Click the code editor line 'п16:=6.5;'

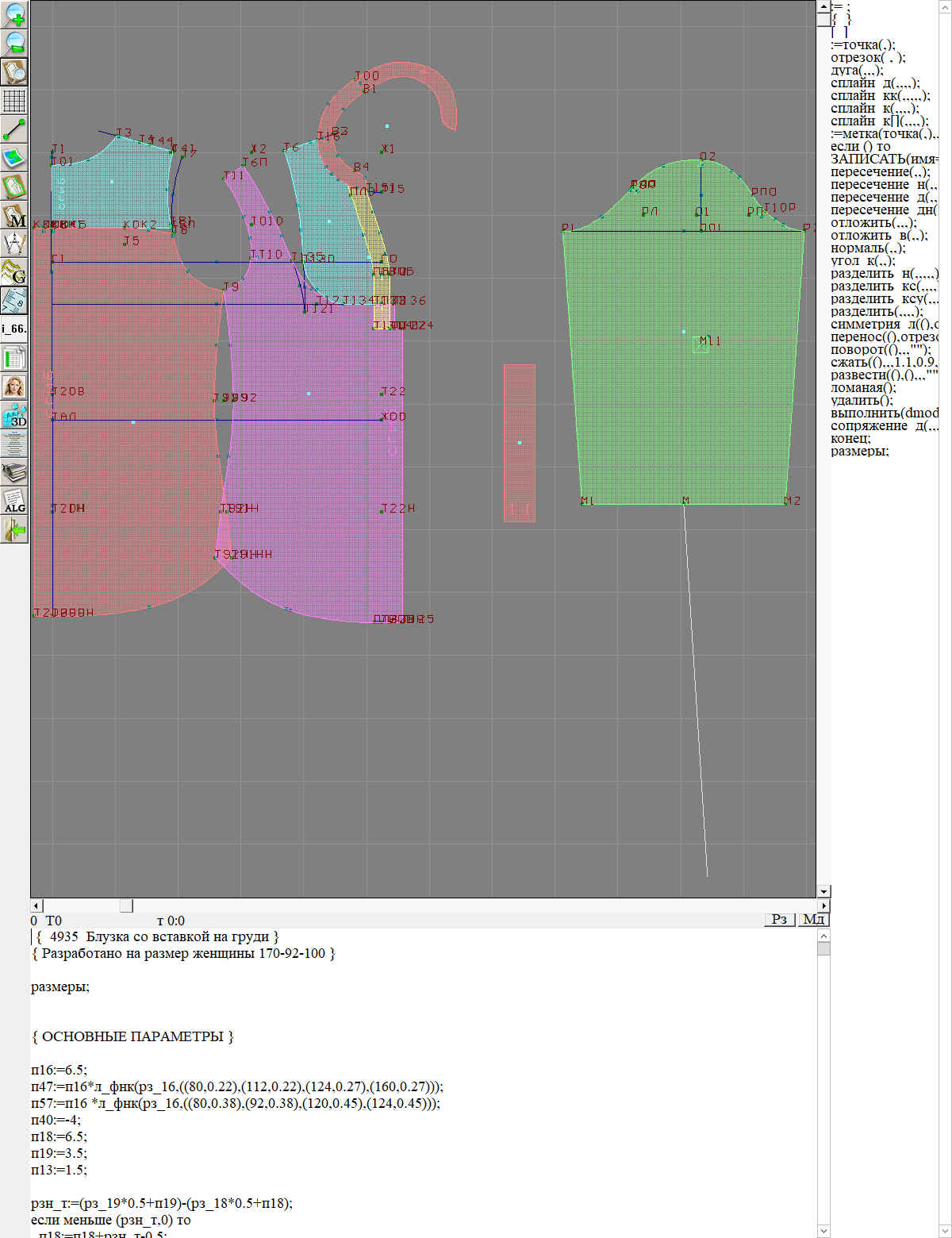(x=59, y=1070)
